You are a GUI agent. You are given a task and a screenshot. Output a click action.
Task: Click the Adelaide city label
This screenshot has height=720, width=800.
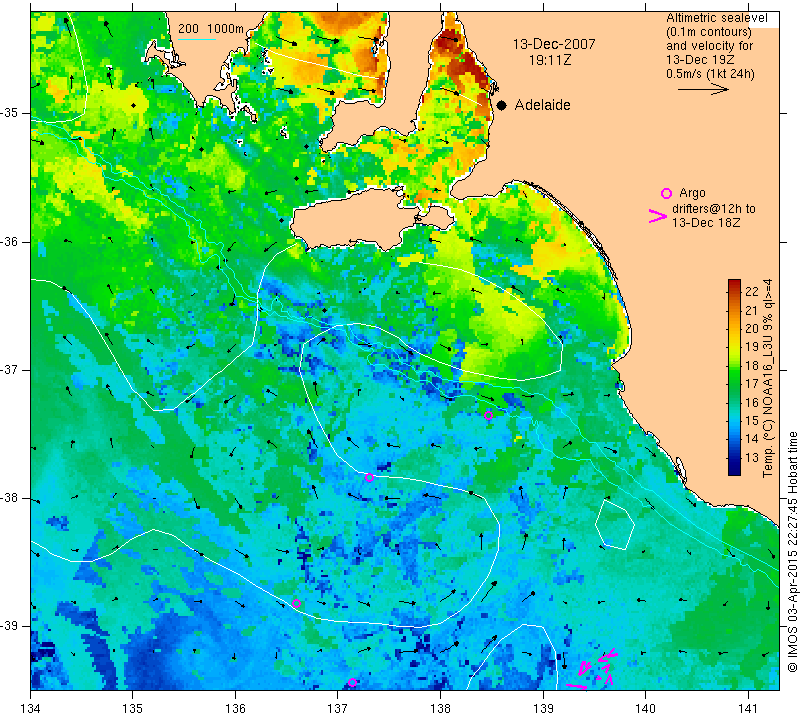542,105
